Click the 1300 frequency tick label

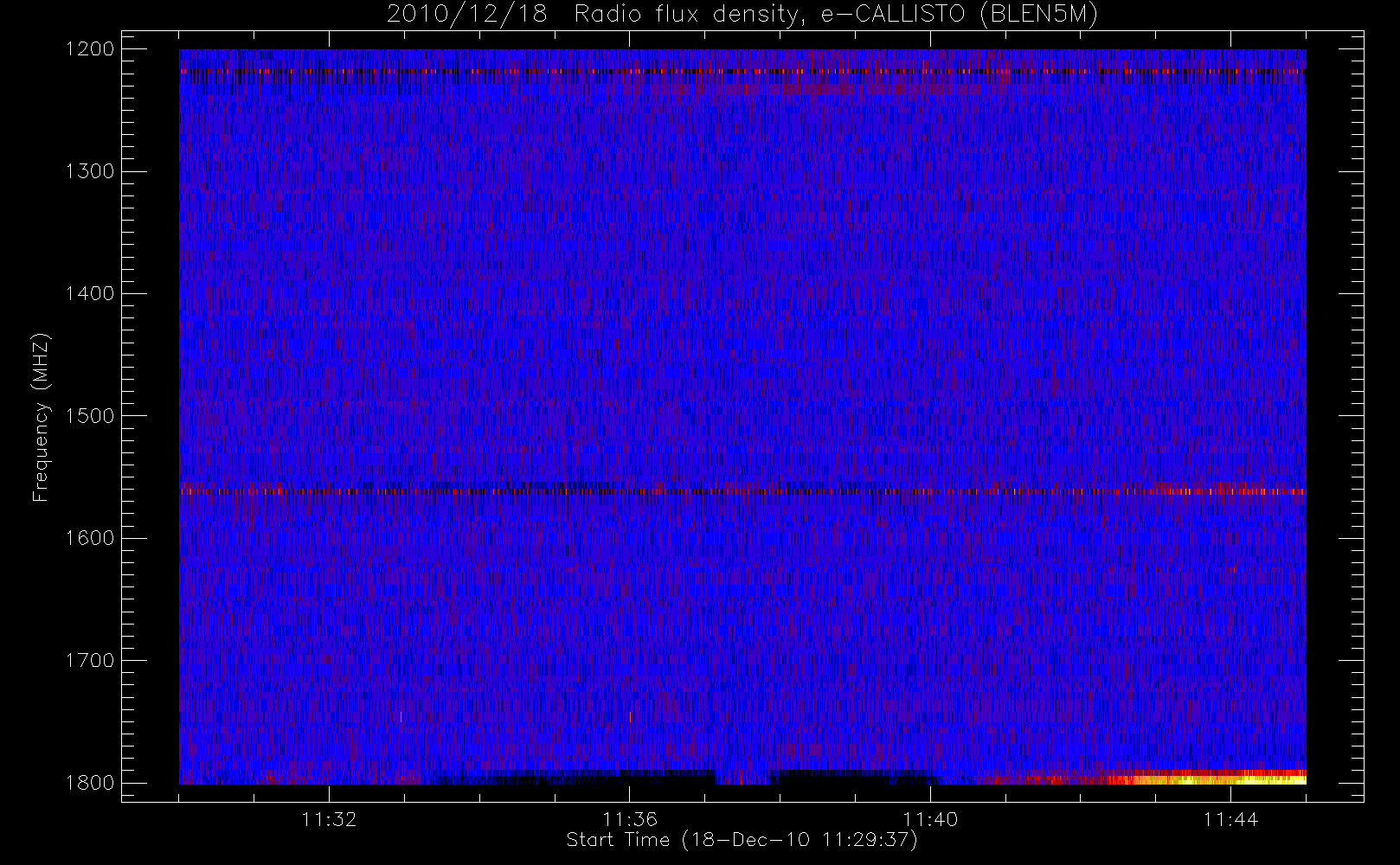[x=90, y=171]
